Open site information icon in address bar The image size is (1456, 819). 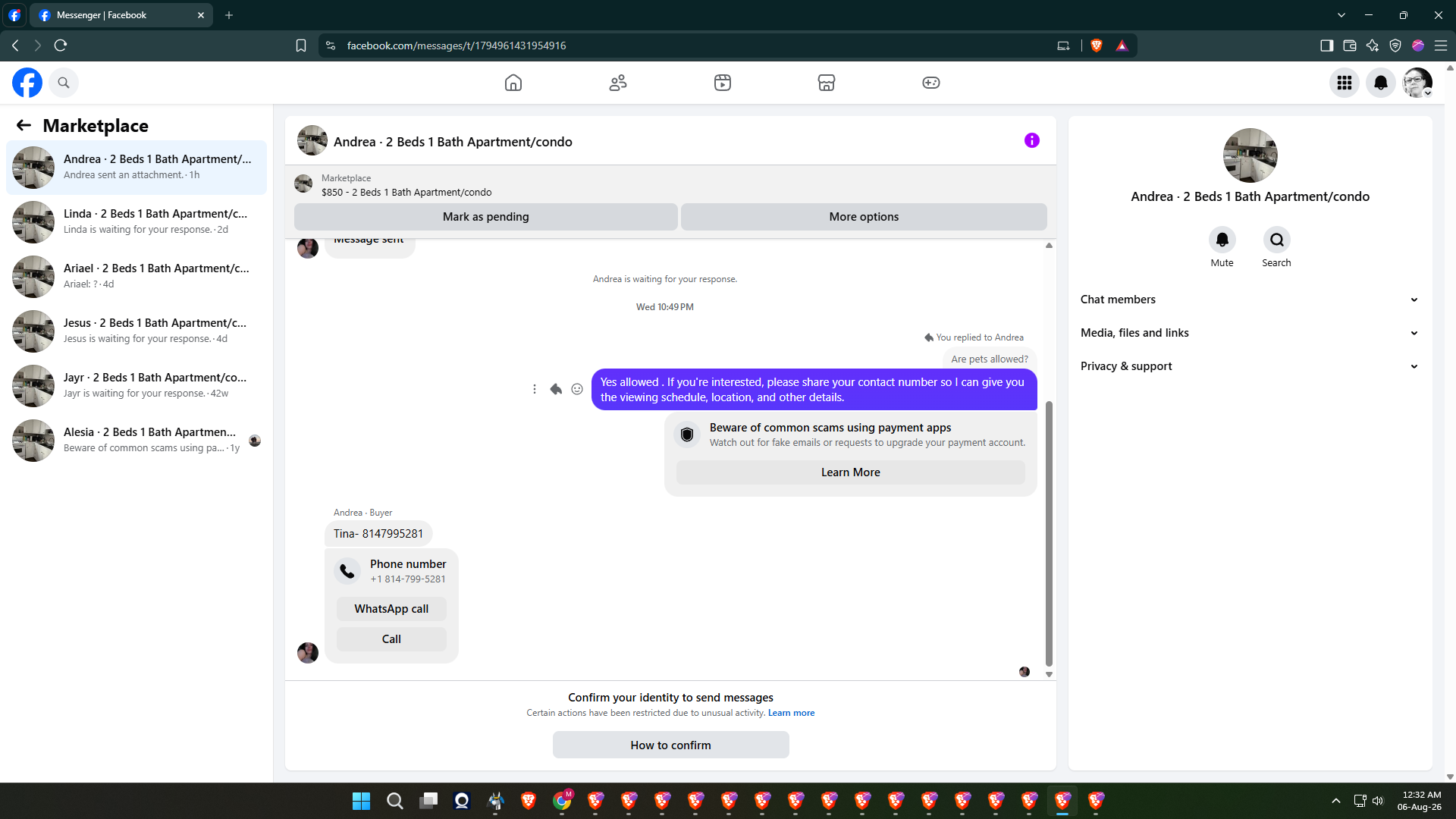pos(331,45)
